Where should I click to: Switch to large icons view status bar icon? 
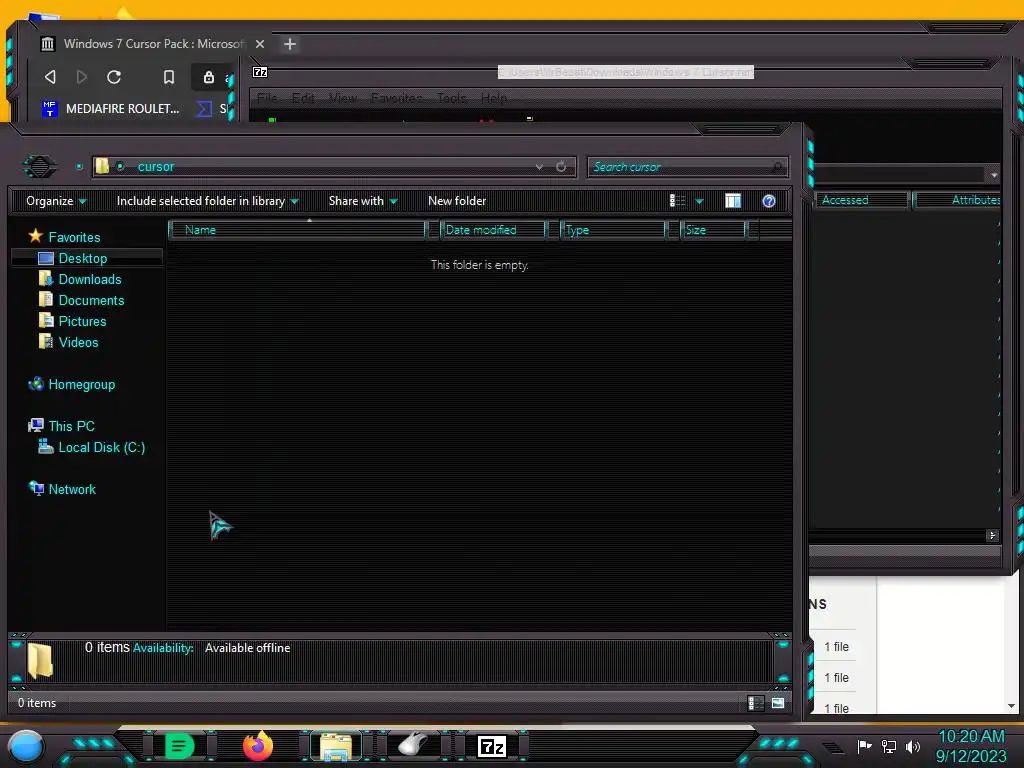tap(778, 703)
